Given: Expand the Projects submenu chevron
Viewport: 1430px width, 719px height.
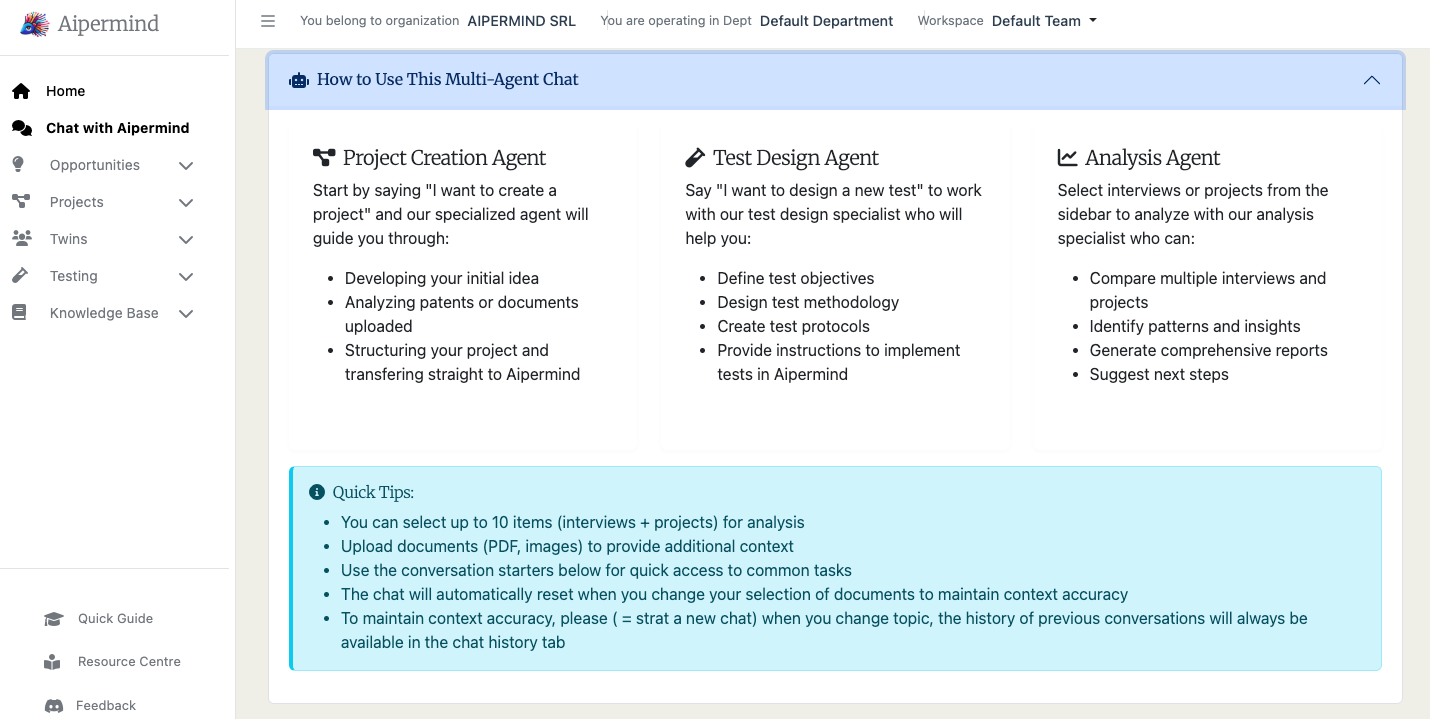Looking at the screenshot, I should pos(185,203).
